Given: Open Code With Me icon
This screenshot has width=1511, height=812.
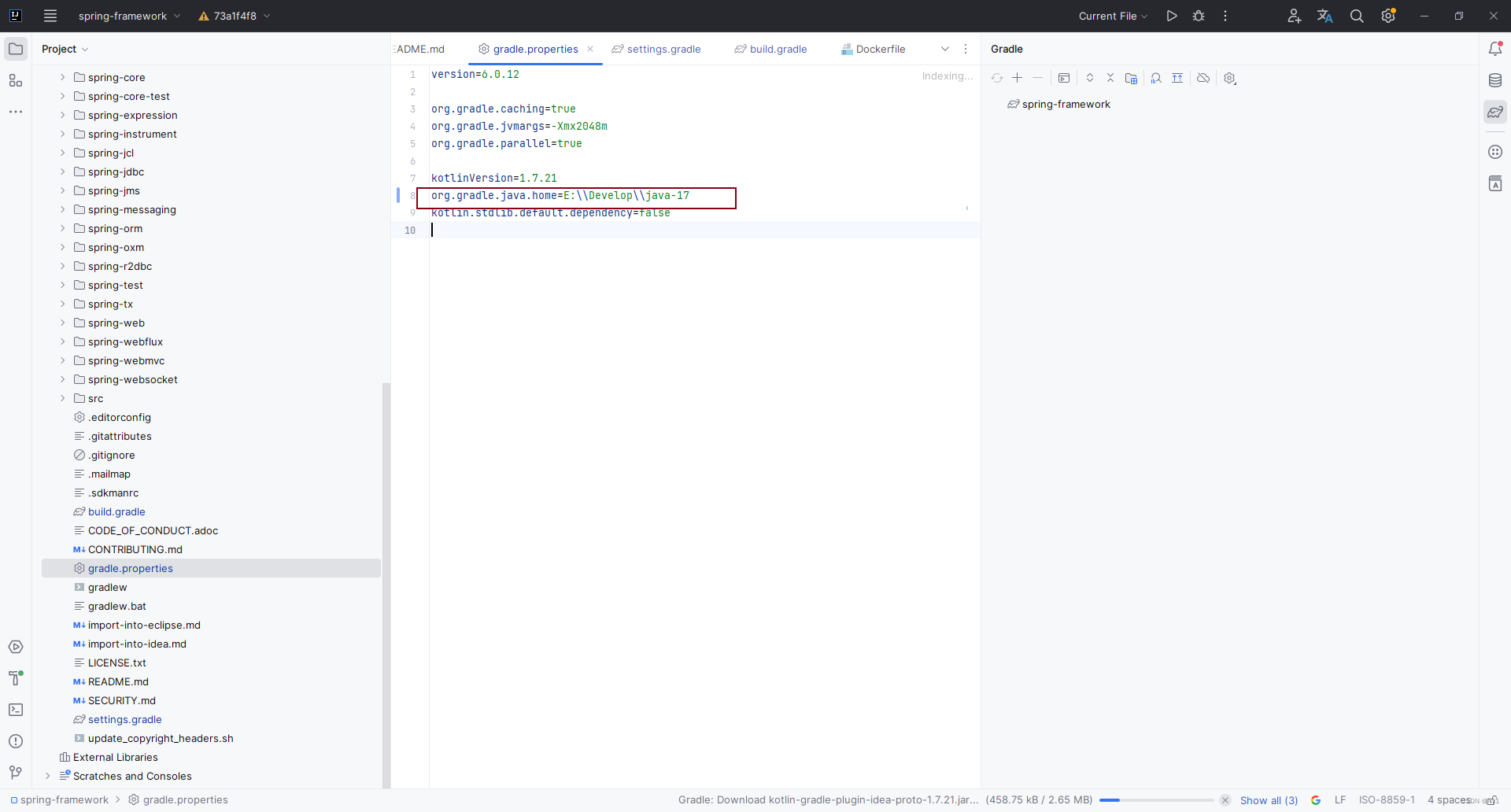Looking at the screenshot, I should (x=1294, y=16).
